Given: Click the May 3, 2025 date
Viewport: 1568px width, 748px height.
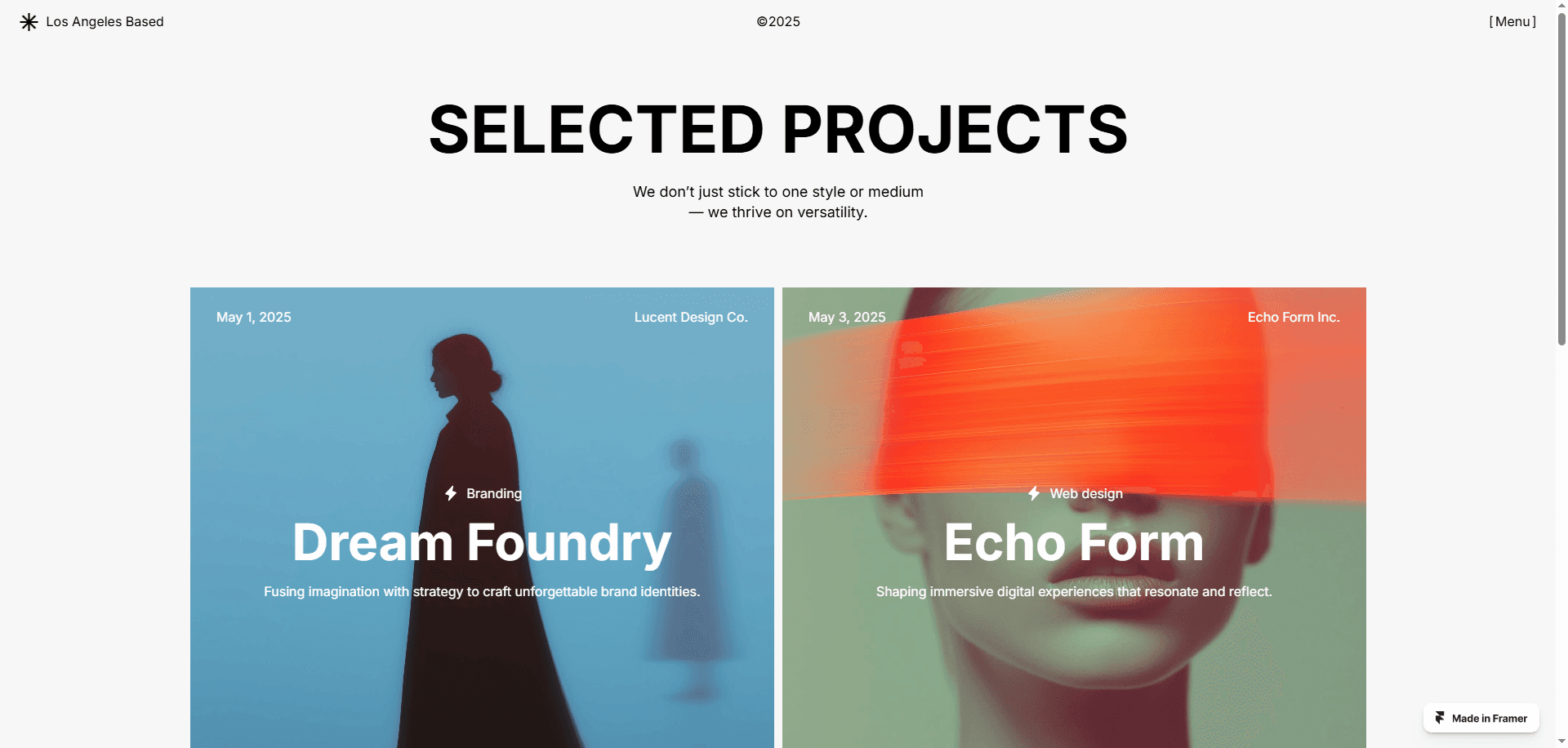Looking at the screenshot, I should pos(847,317).
